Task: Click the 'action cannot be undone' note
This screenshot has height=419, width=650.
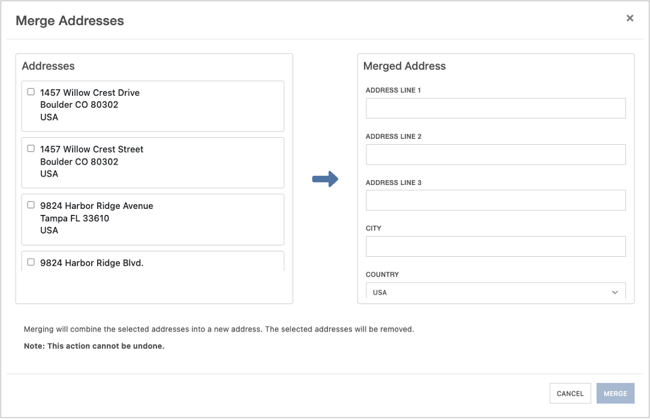Action: pos(94,346)
